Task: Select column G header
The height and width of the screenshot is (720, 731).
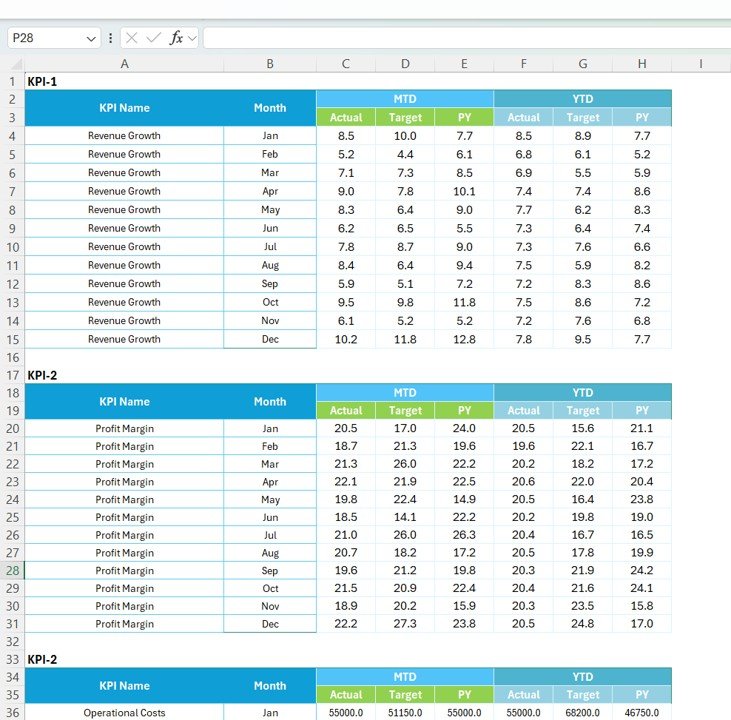Action: click(583, 64)
